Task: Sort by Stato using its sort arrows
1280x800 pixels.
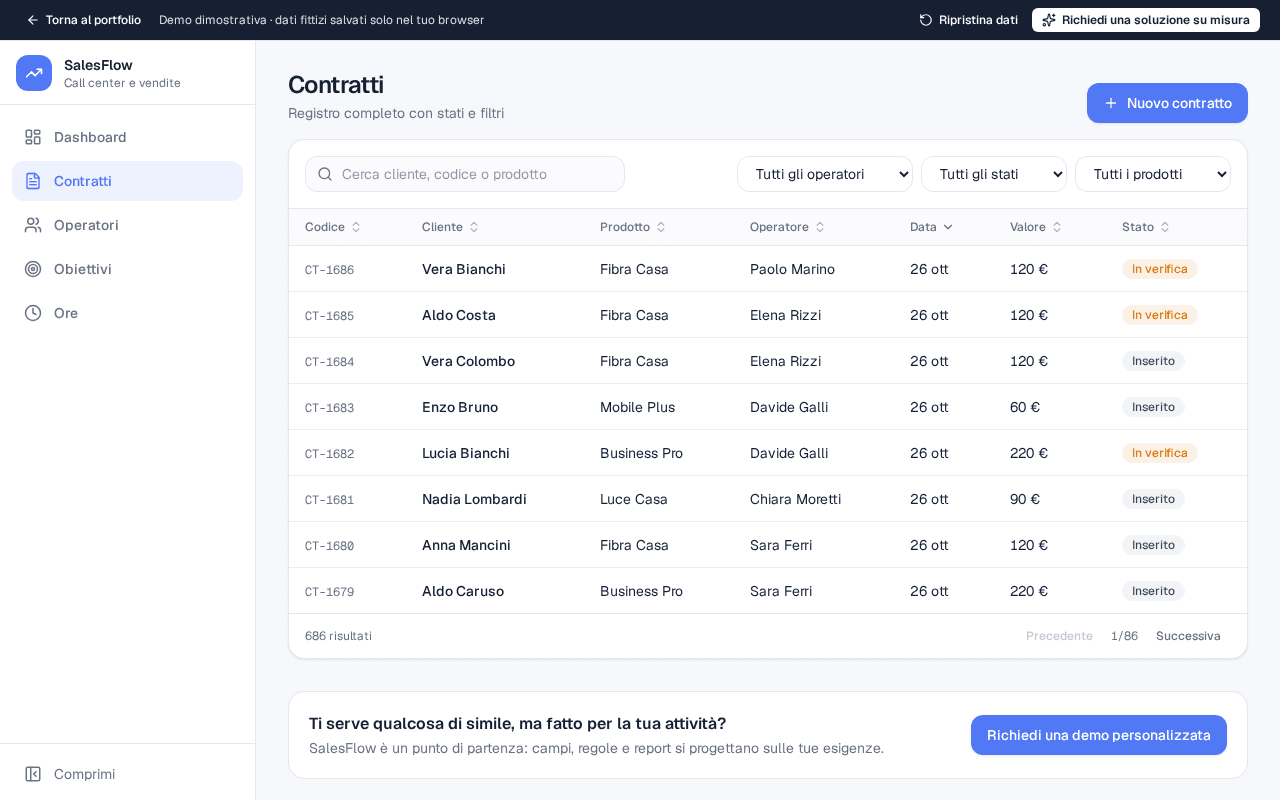Action: coord(1165,227)
